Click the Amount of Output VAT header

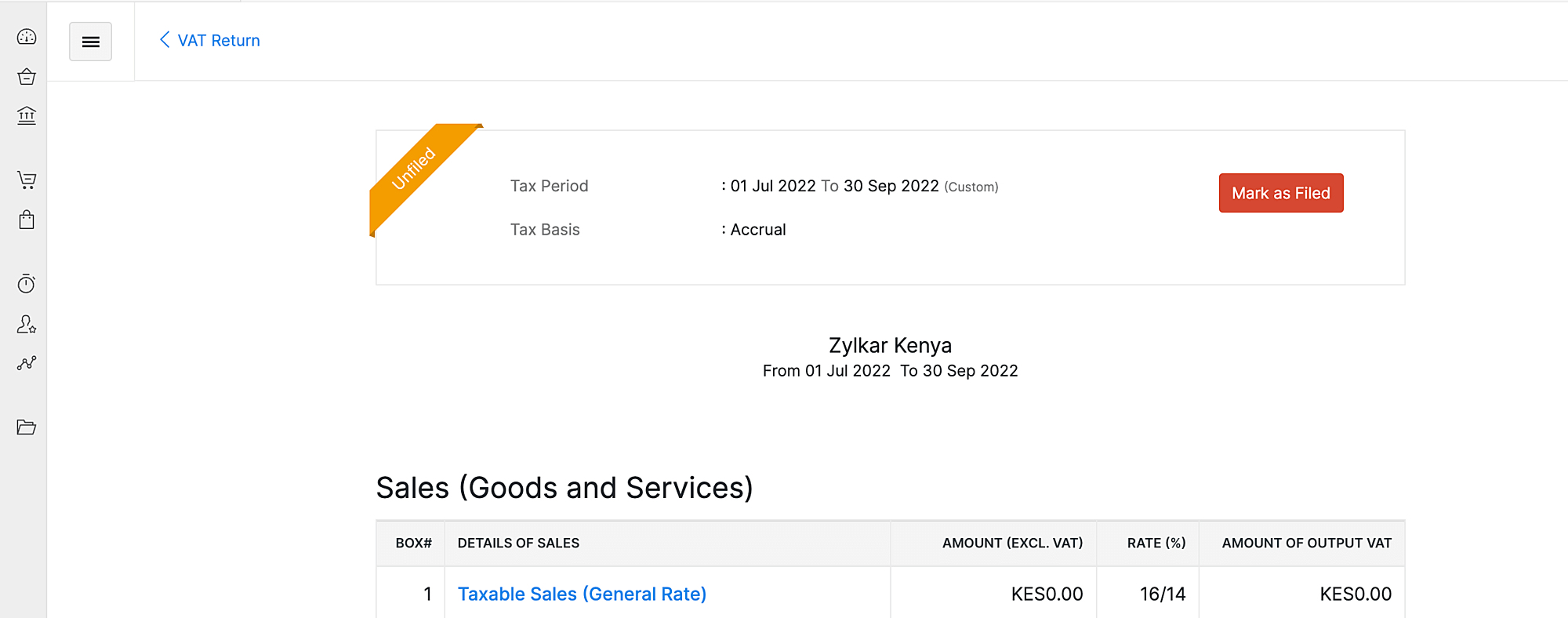click(1306, 543)
